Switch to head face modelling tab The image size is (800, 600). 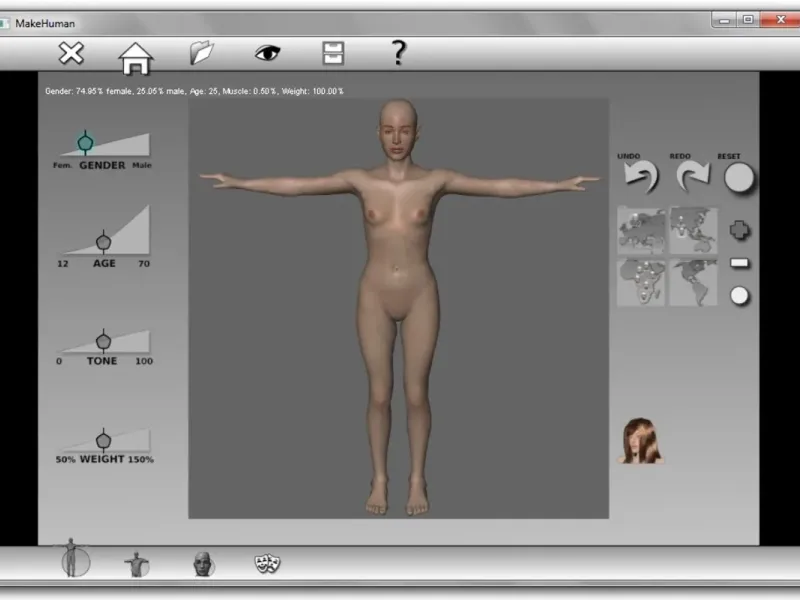point(203,564)
